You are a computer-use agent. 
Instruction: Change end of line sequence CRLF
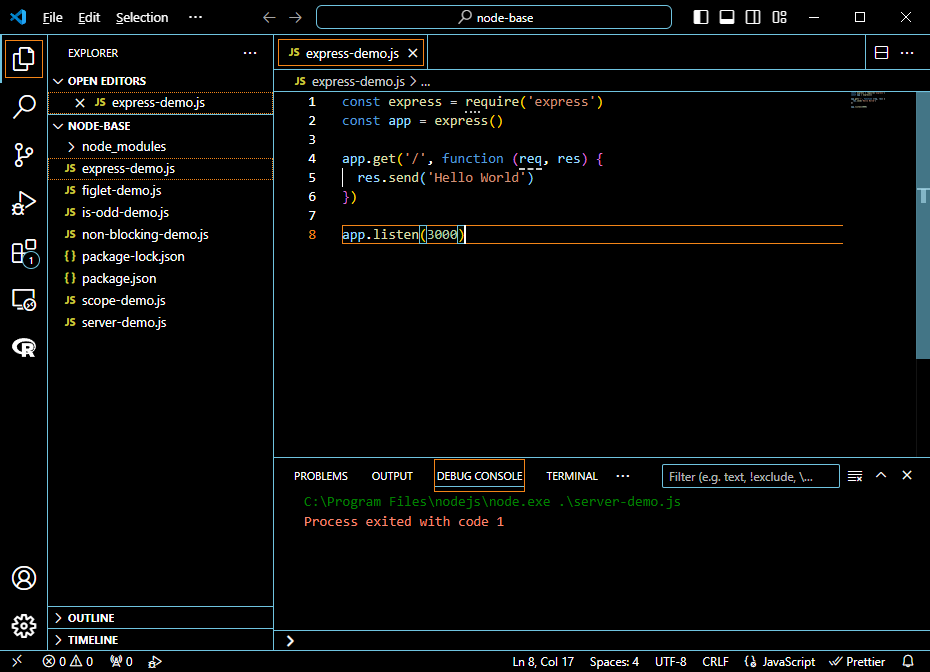[715, 661]
